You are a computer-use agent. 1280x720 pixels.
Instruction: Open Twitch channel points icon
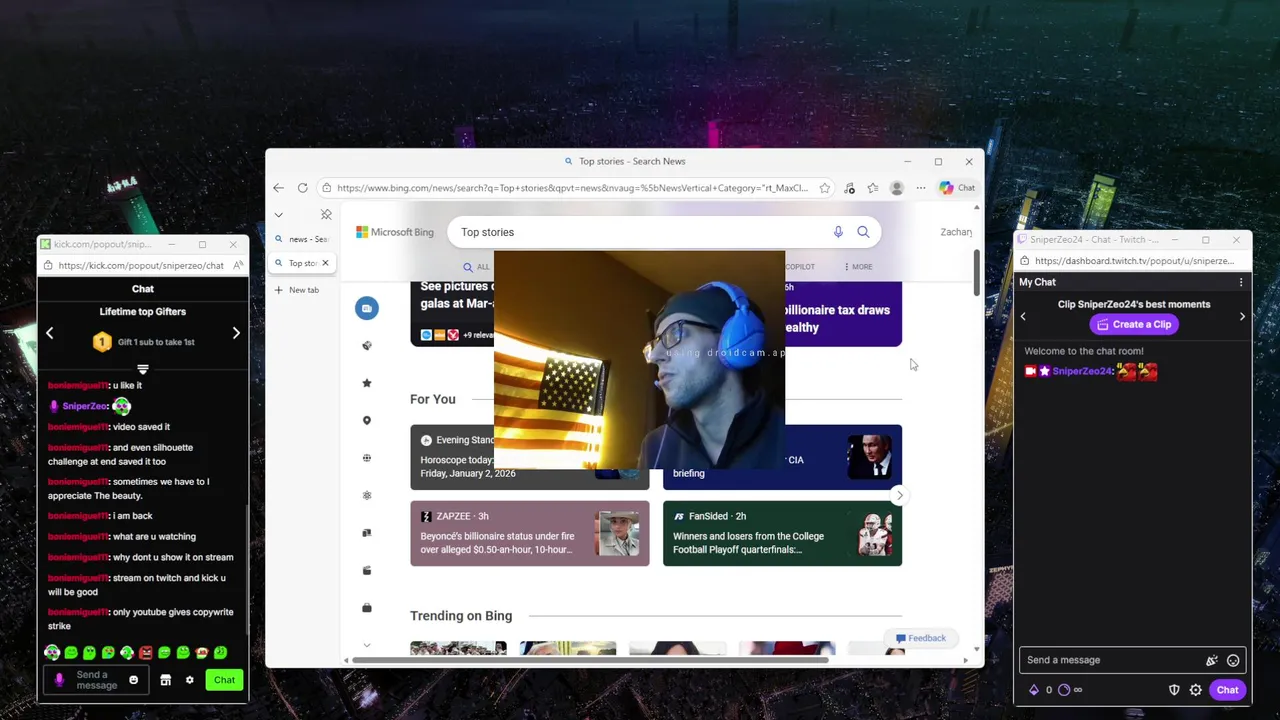click(x=1064, y=690)
